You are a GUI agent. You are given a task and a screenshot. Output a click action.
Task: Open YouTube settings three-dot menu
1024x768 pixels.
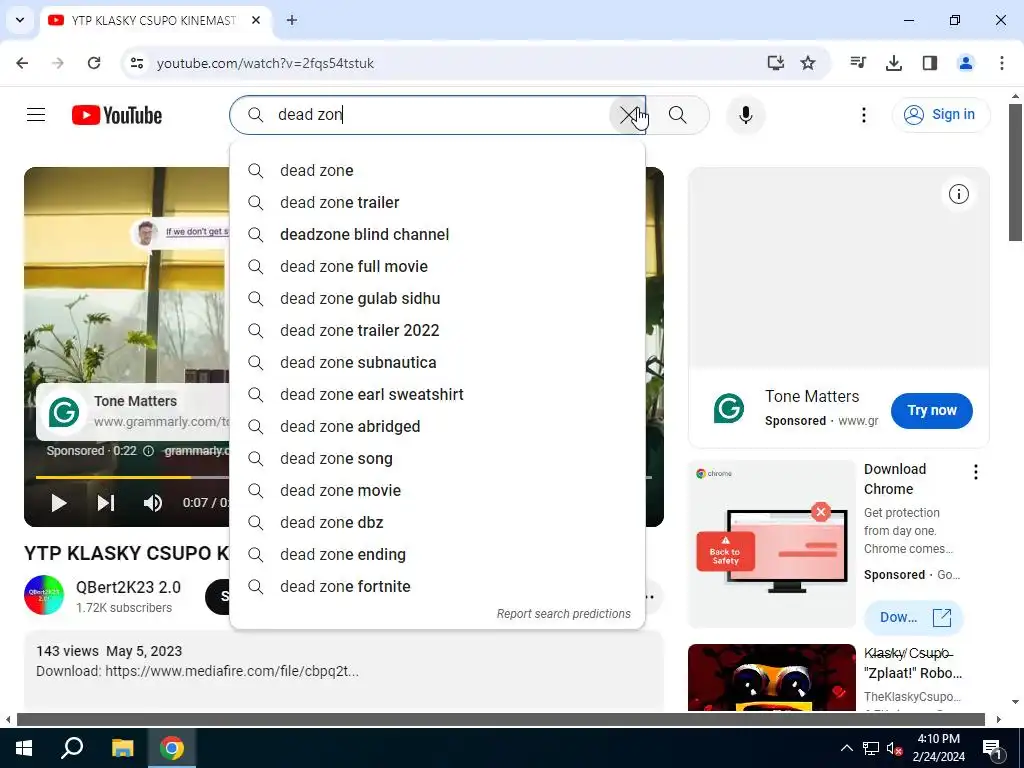pyautogui.click(x=863, y=115)
